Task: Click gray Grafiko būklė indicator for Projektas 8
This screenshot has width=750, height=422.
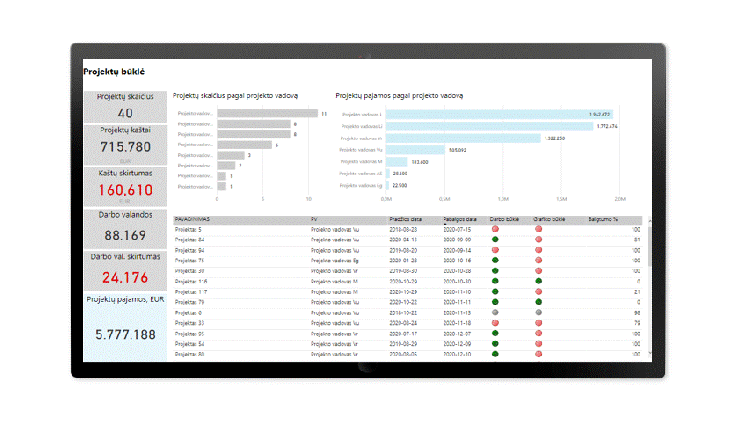Action: [539, 312]
